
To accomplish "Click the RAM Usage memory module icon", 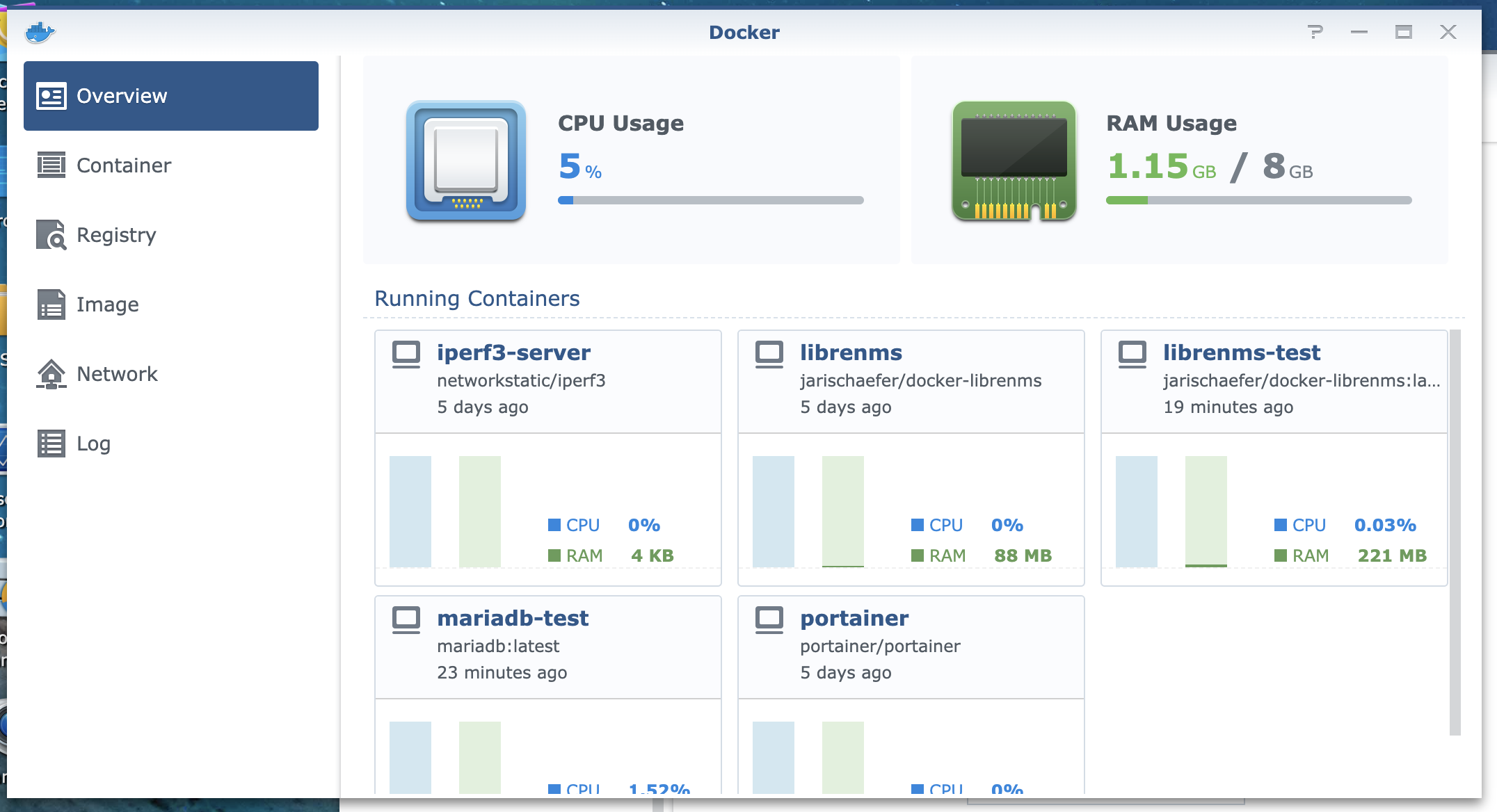I will point(1014,161).
